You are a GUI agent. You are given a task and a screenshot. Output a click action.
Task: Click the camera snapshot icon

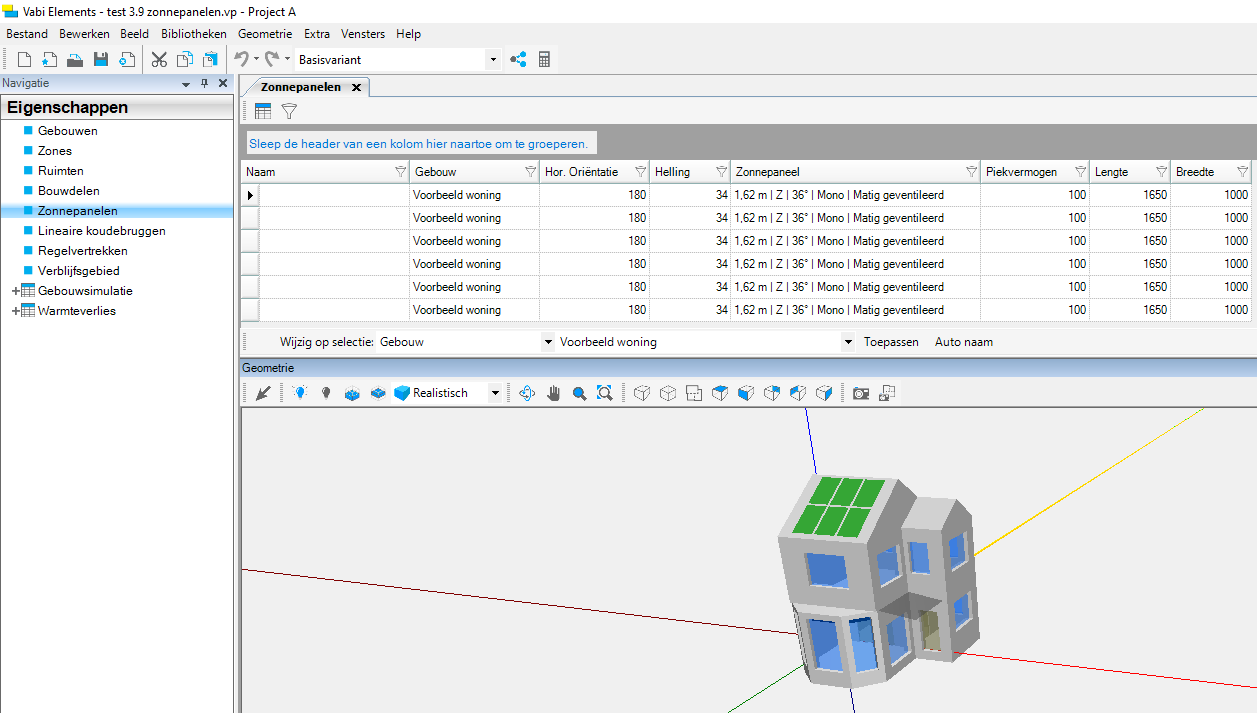click(x=860, y=394)
